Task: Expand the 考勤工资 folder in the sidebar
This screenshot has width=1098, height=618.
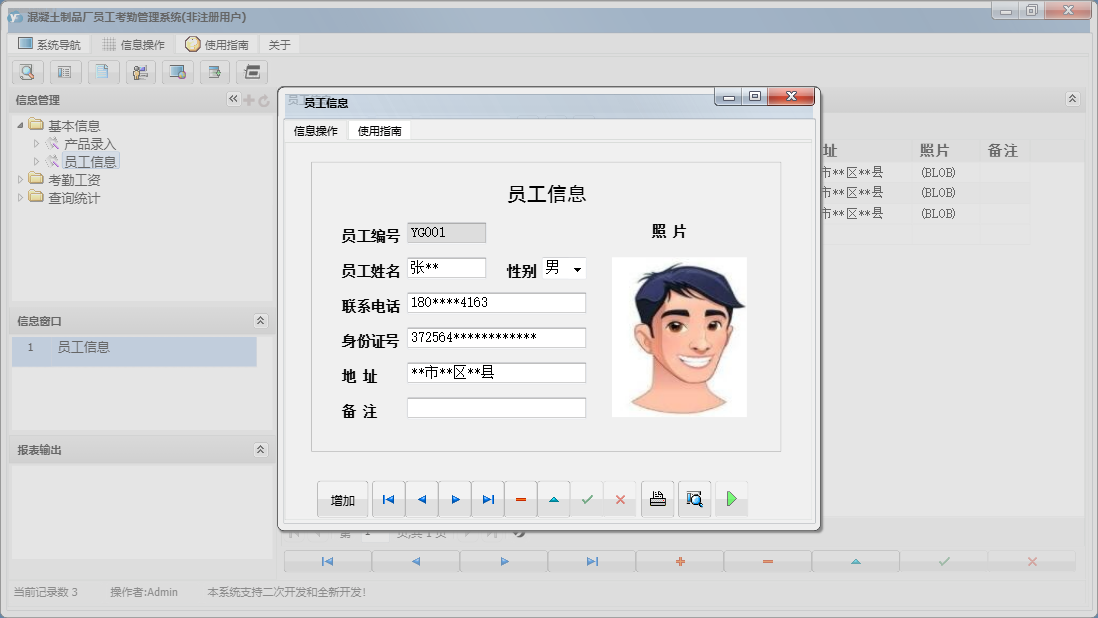Action: [22, 180]
